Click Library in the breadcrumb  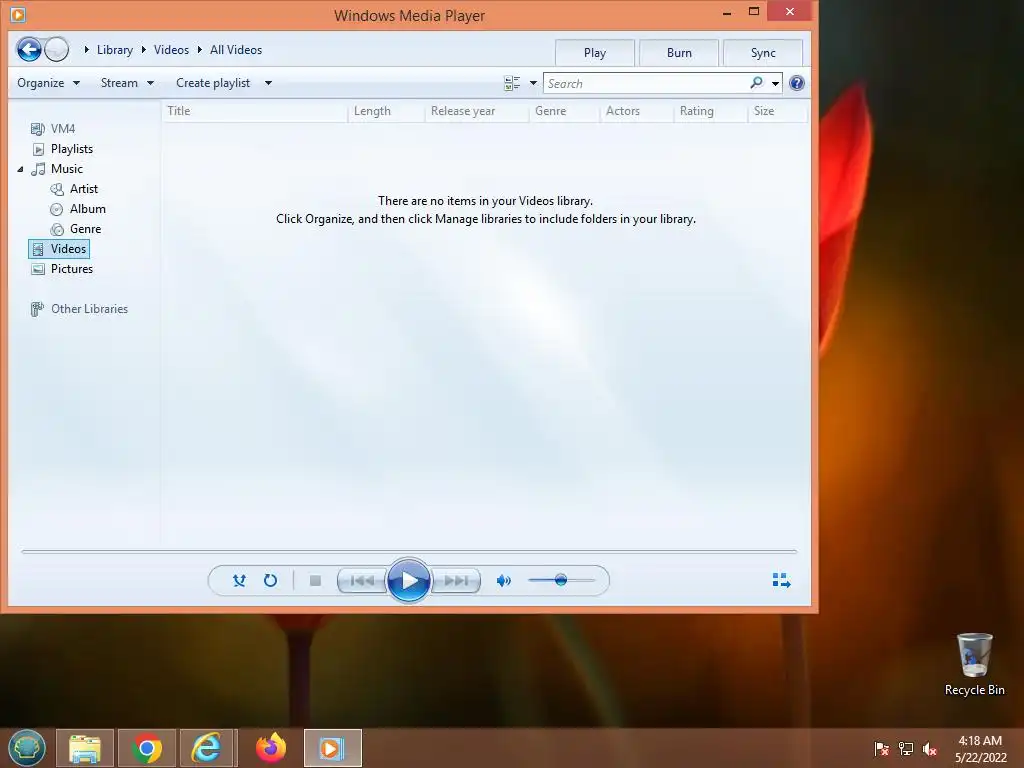pyautogui.click(x=114, y=50)
